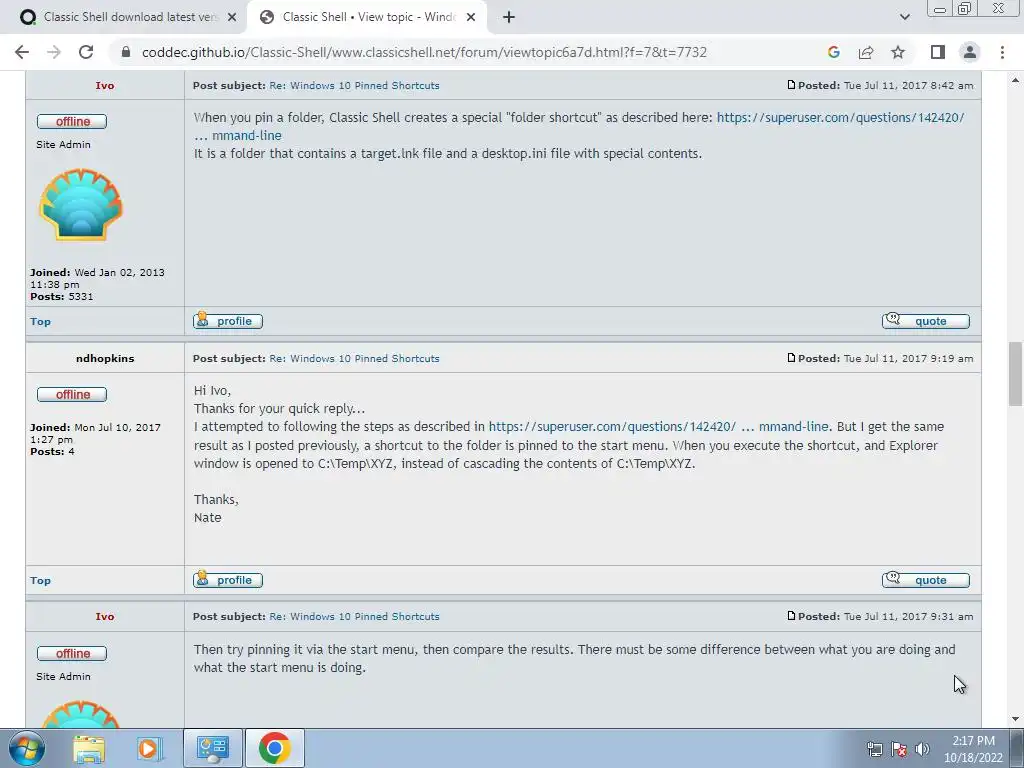The width and height of the screenshot is (1024, 768).
Task: Click the offline badge under ndhopkins
Action: coord(72,394)
